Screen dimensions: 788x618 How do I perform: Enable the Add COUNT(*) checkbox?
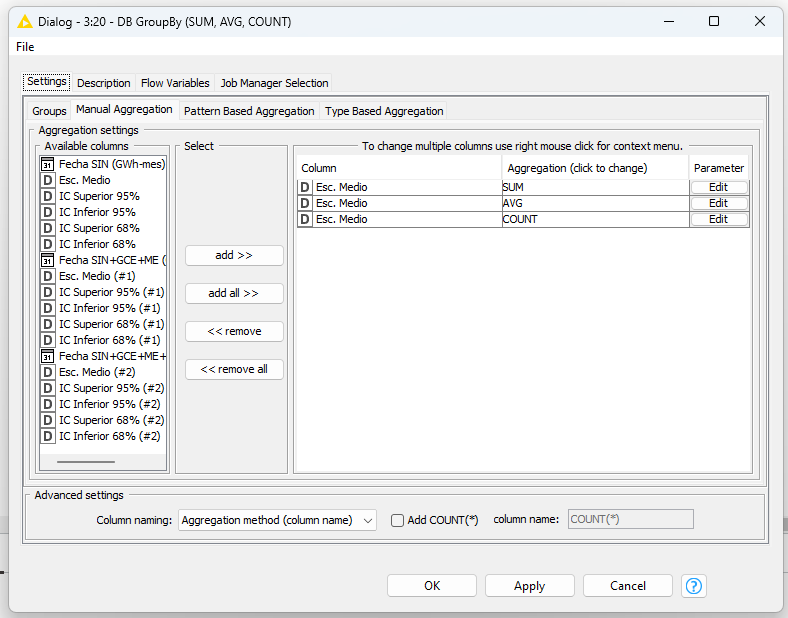pyautogui.click(x=397, y=520)
